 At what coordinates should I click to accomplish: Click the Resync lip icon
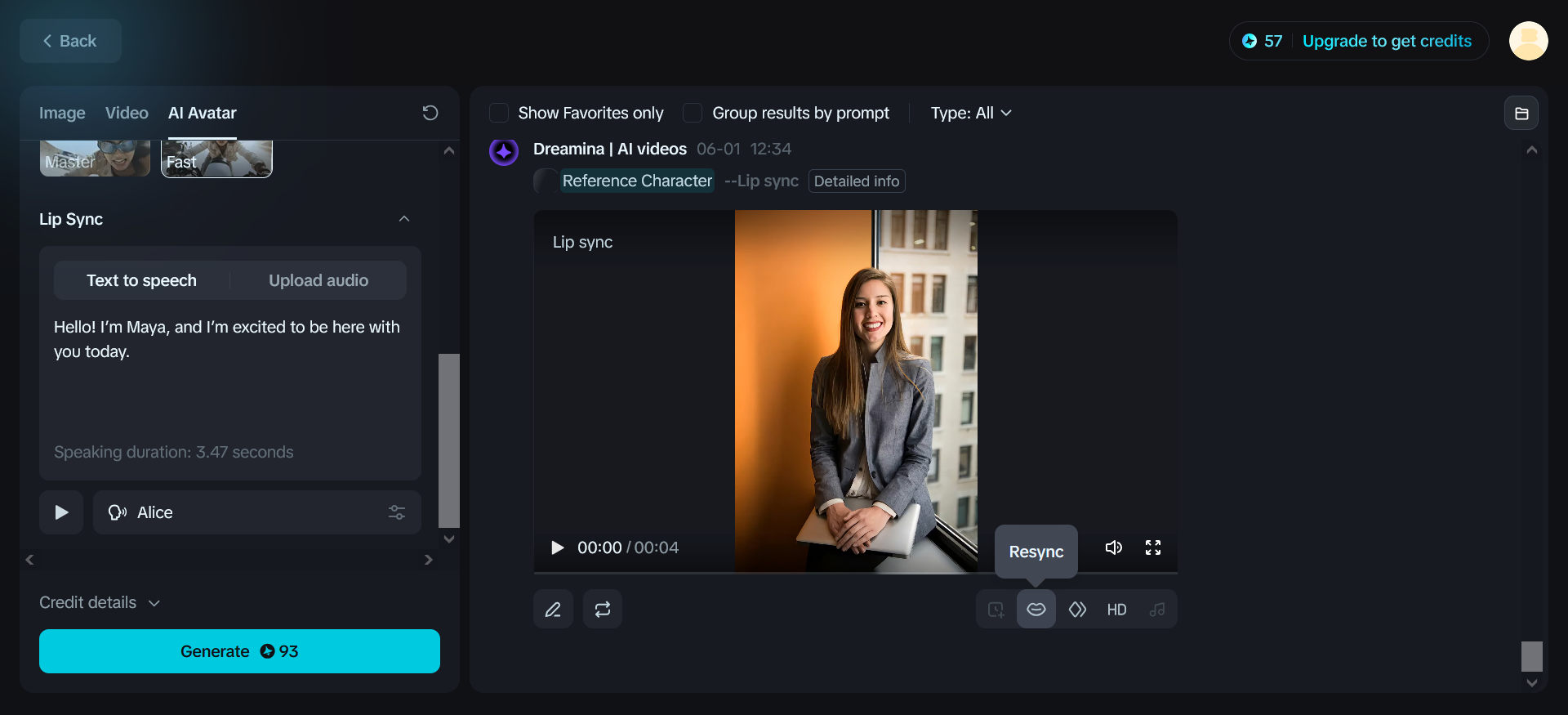(1036, 610)
